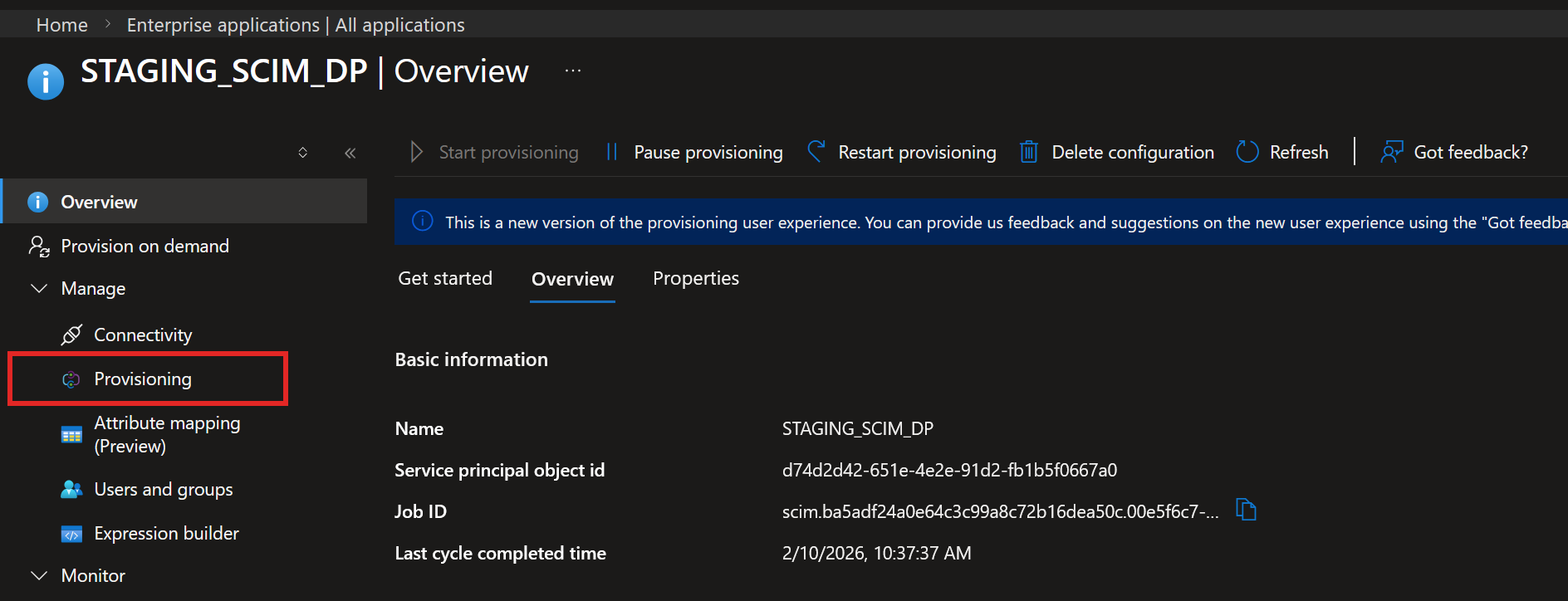Open Provision on demand

(x=145, y=246)
